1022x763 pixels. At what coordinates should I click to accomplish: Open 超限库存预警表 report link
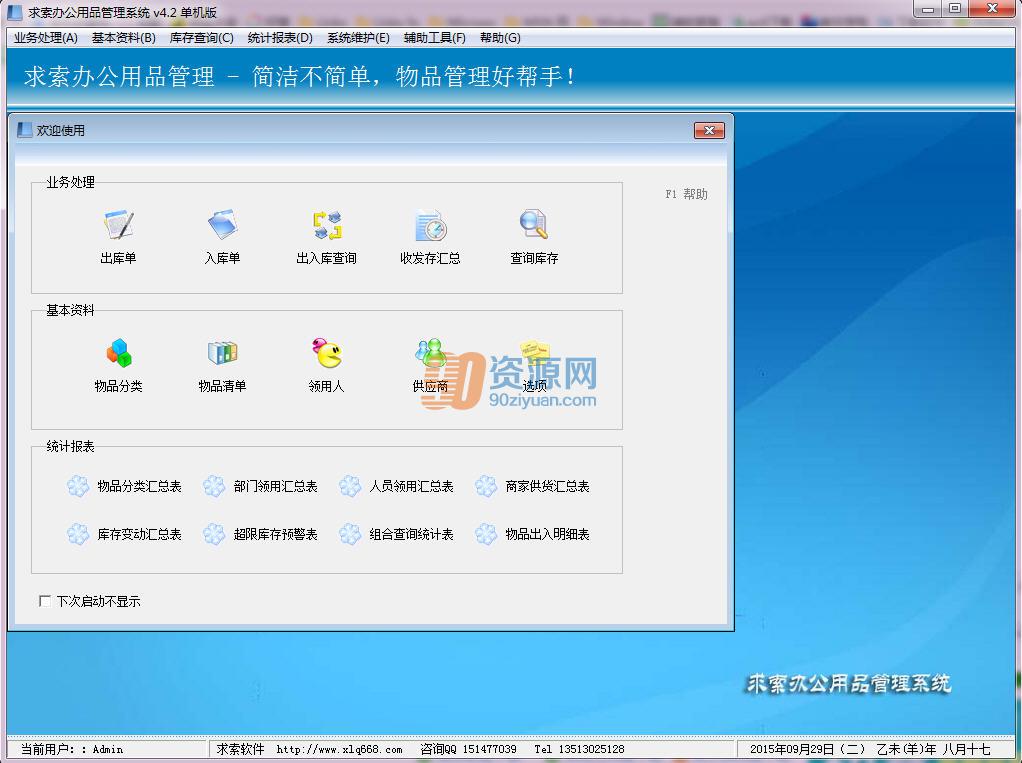(275, 534)
